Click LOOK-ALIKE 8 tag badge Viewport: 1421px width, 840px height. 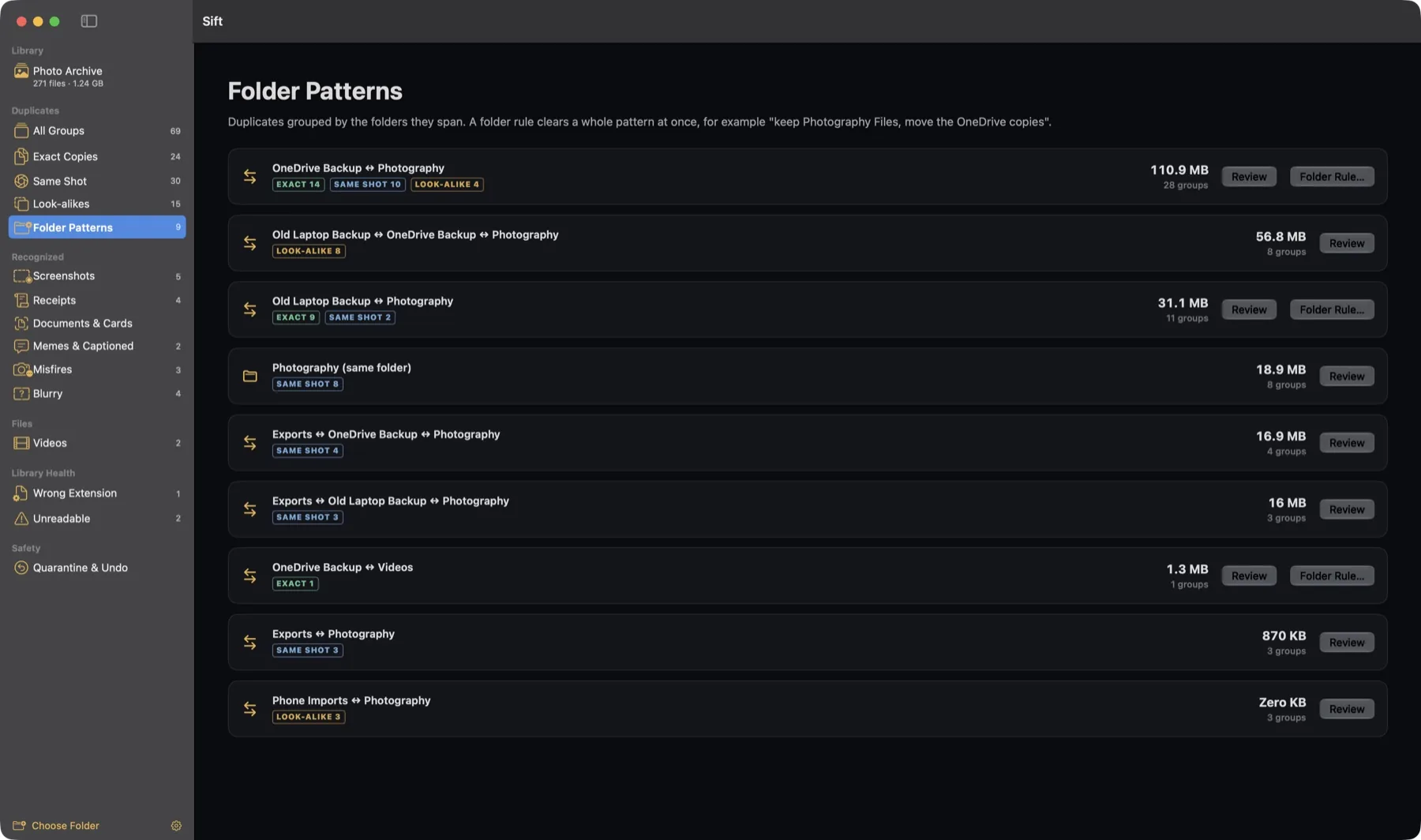click(x=309, y=251)
